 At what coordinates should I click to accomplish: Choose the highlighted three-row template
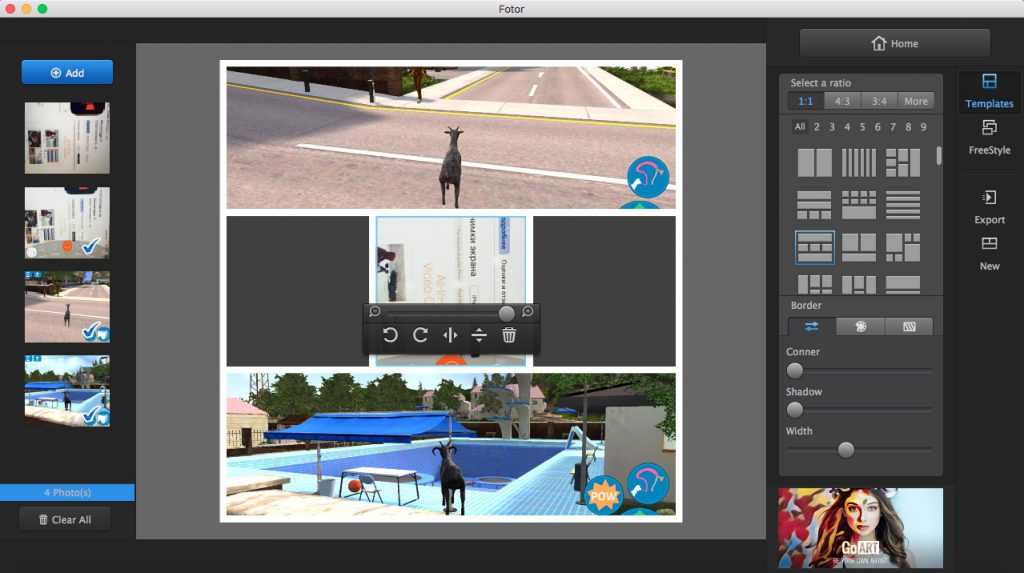(814, 248)
